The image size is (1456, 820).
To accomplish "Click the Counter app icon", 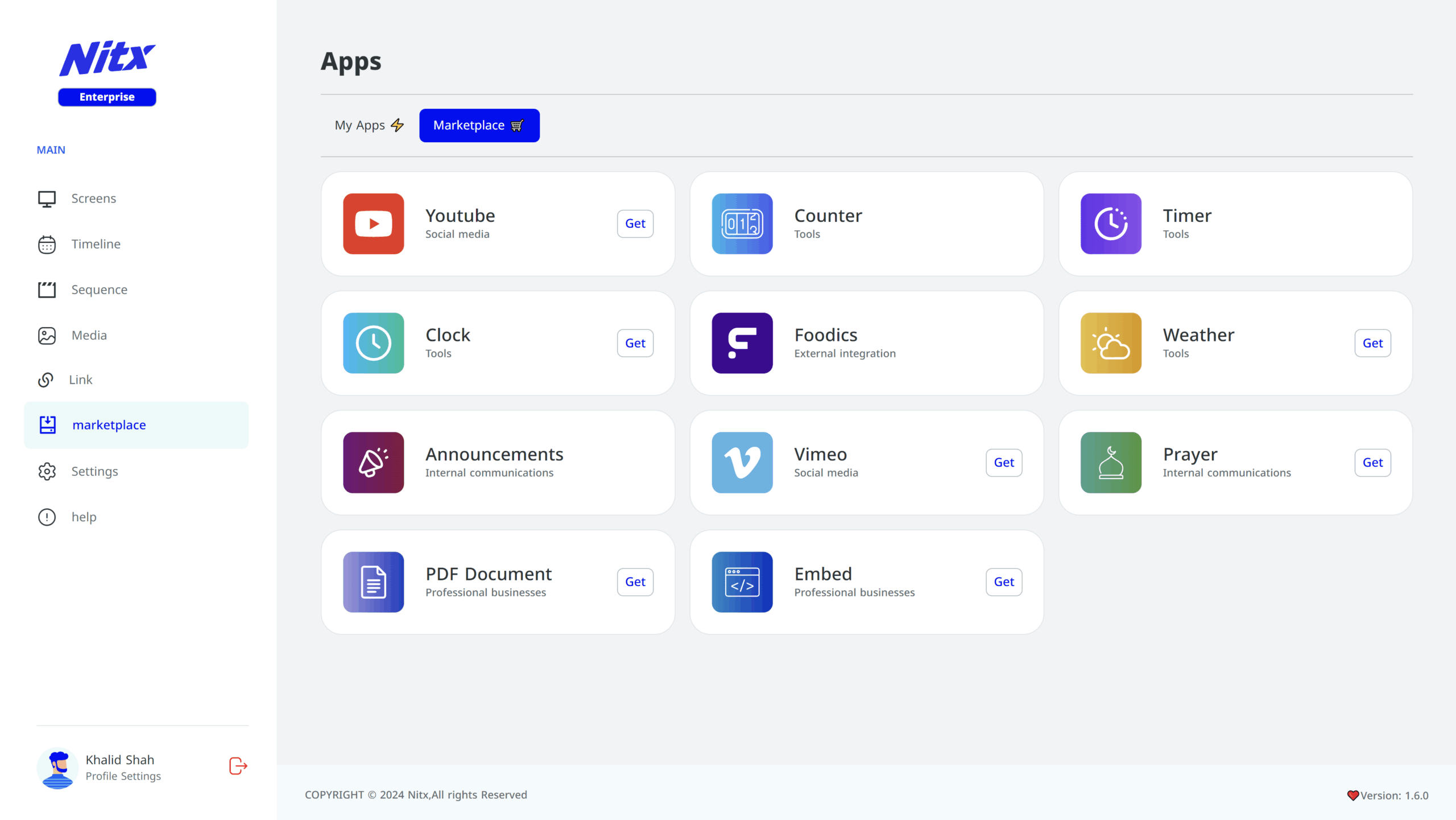I will pos(742,224).
